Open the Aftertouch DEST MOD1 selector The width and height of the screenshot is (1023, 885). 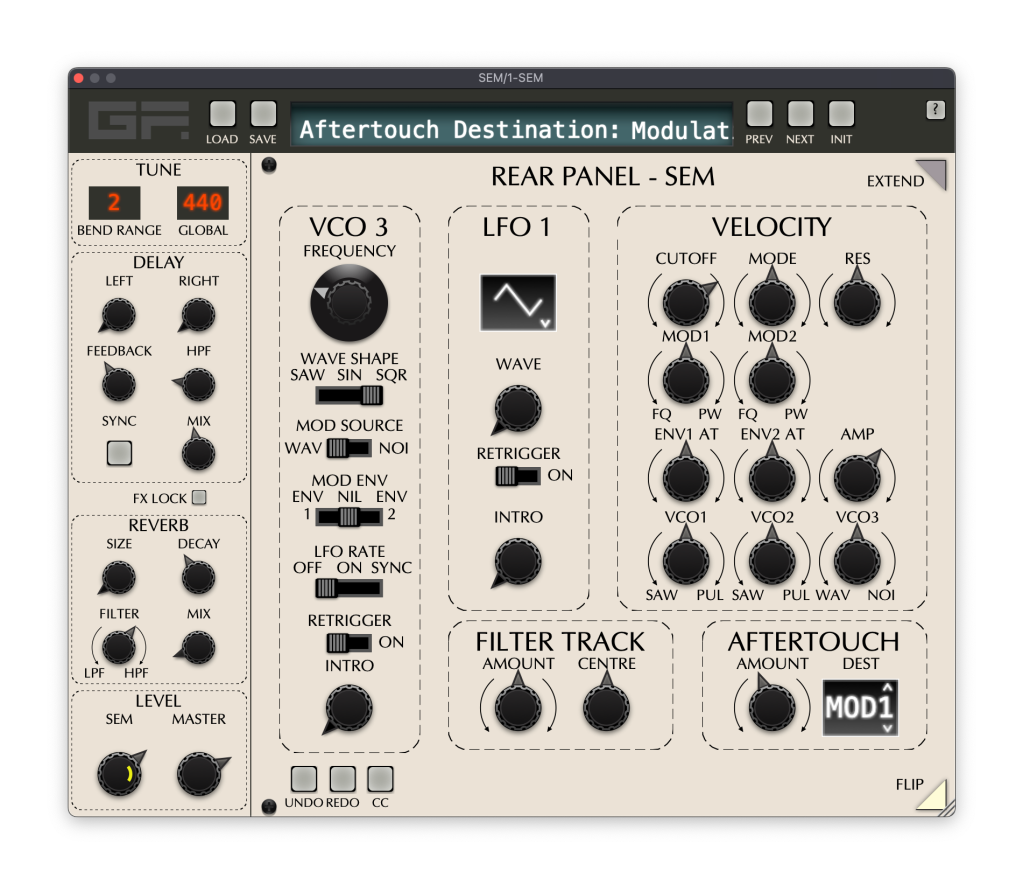point(860,708)
